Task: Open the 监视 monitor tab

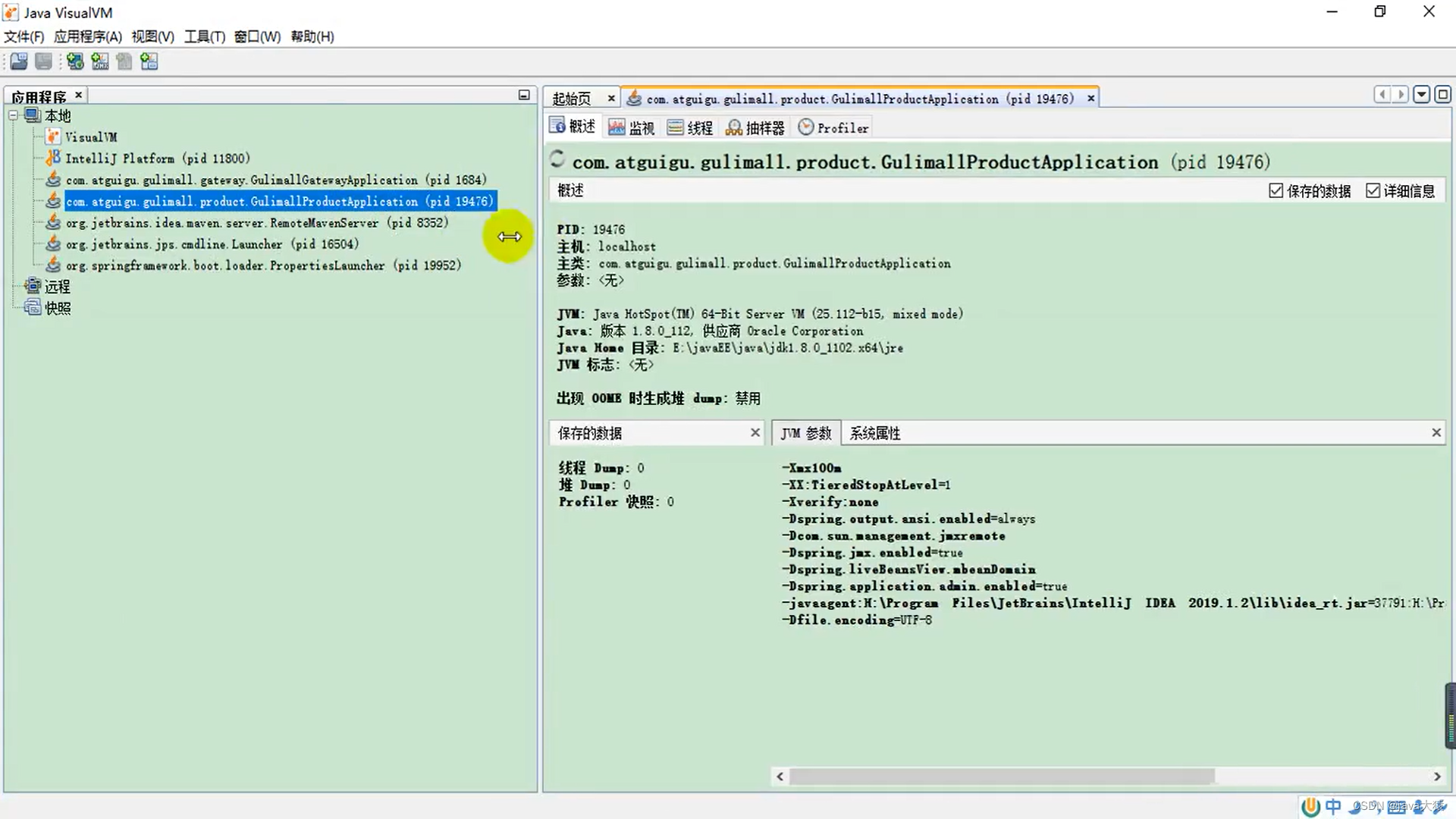Action: [x=632, y=127]
